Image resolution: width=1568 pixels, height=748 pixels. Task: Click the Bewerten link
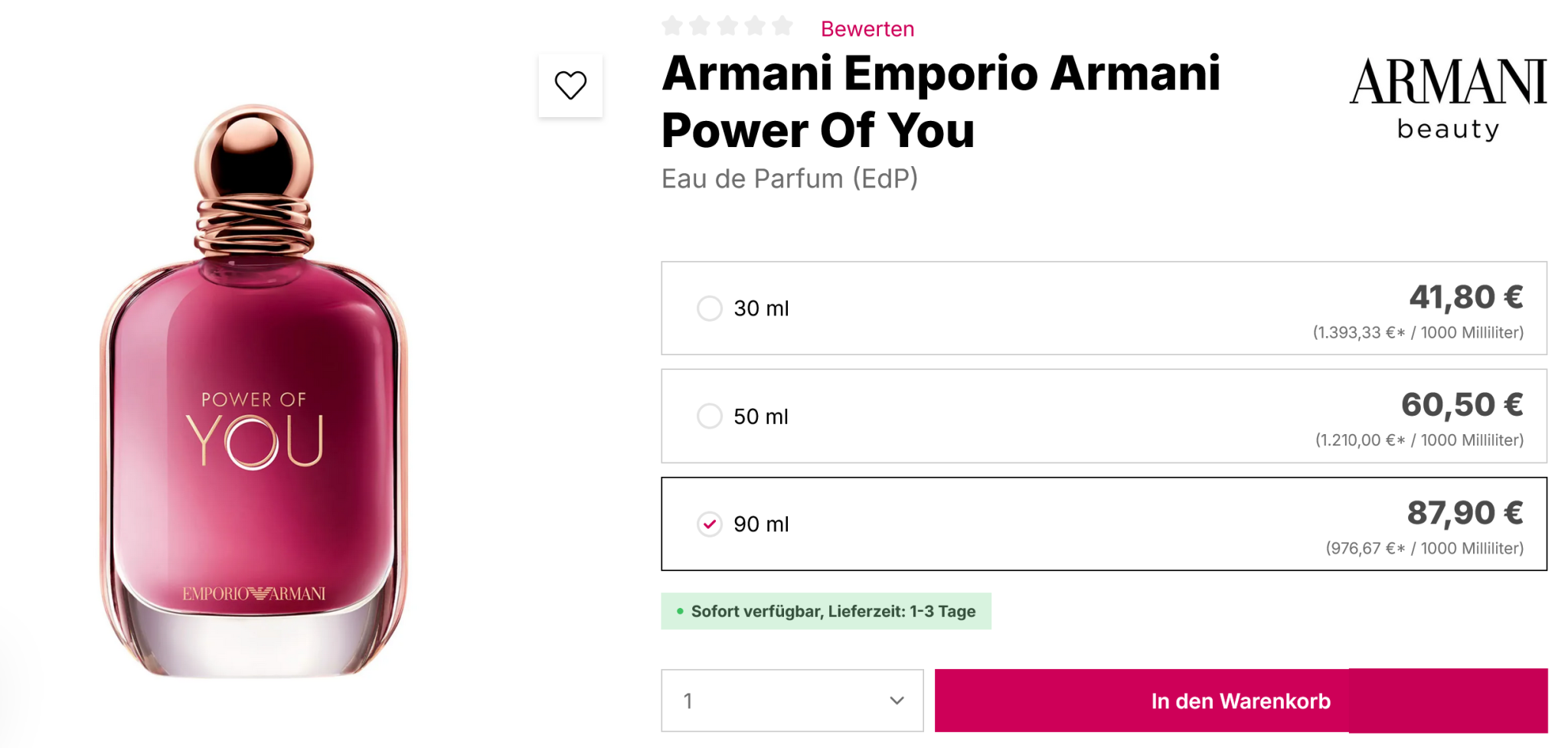867,29
